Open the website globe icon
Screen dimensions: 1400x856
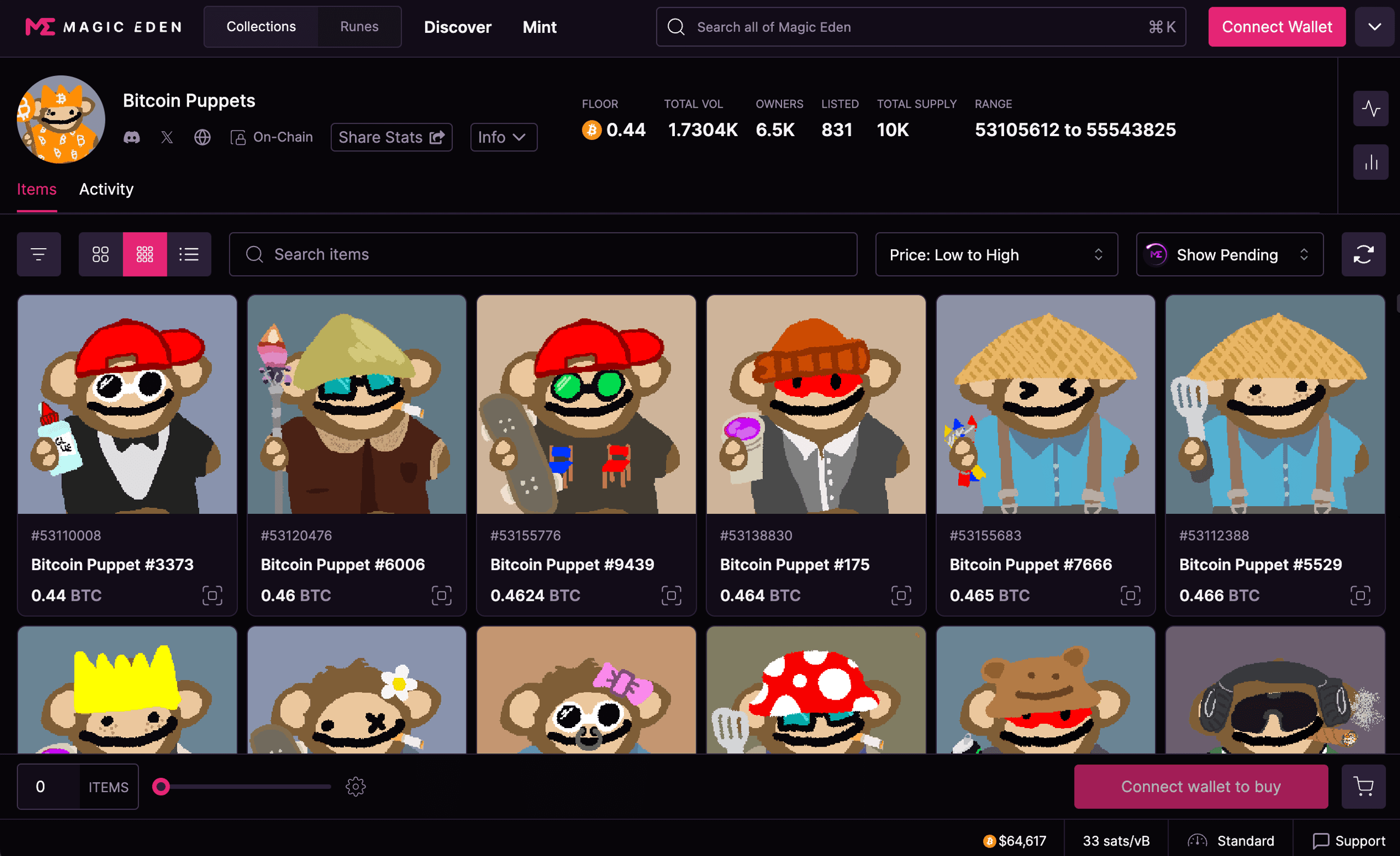202,137
